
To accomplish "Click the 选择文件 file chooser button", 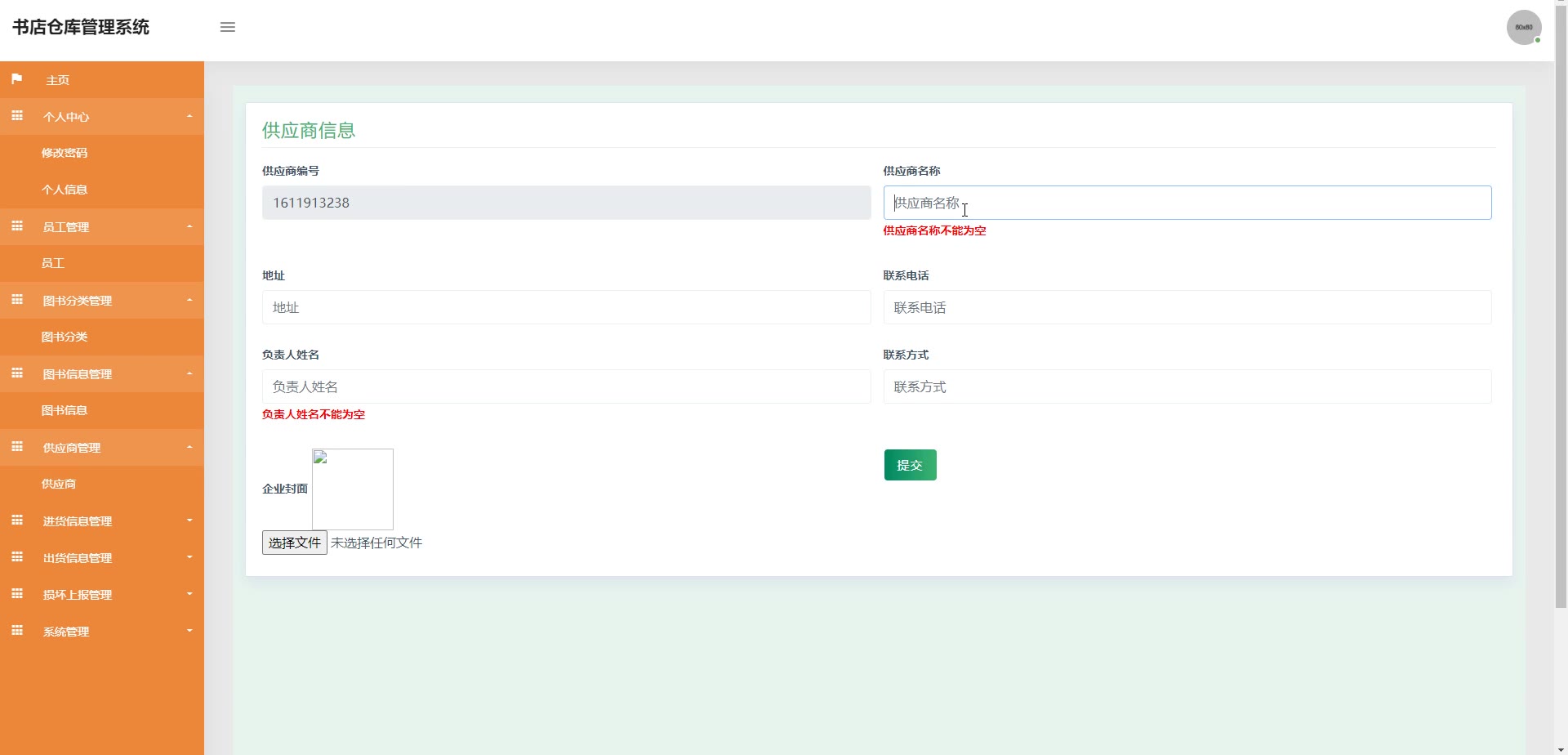I will pos(294,543).
